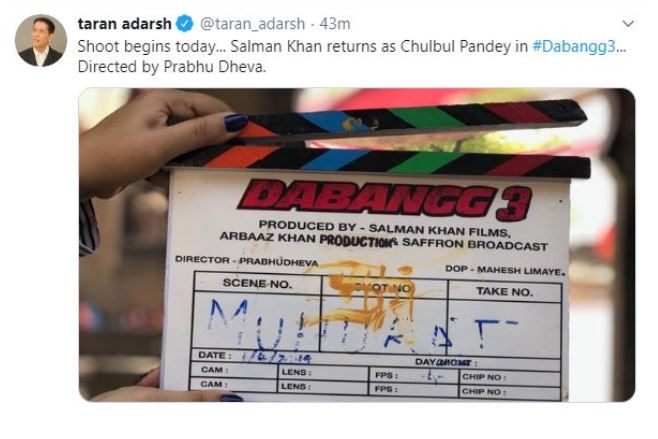This screenshot has height=439, width=658.
Task: Follow the #Dabangg3 hashtag link
Action: [574, 46]
